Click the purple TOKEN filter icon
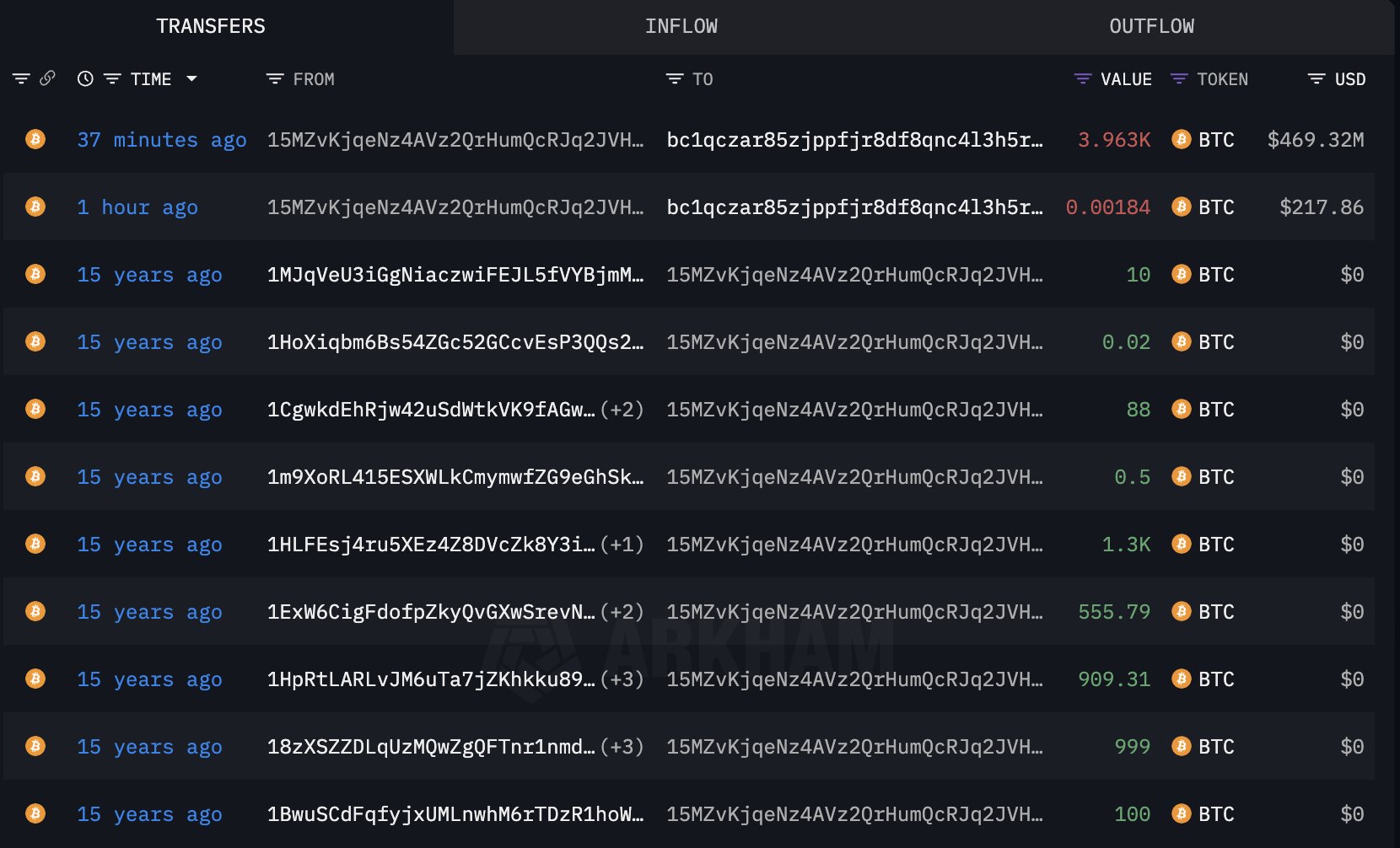The image size is (1400, 848). point(1179,79)
